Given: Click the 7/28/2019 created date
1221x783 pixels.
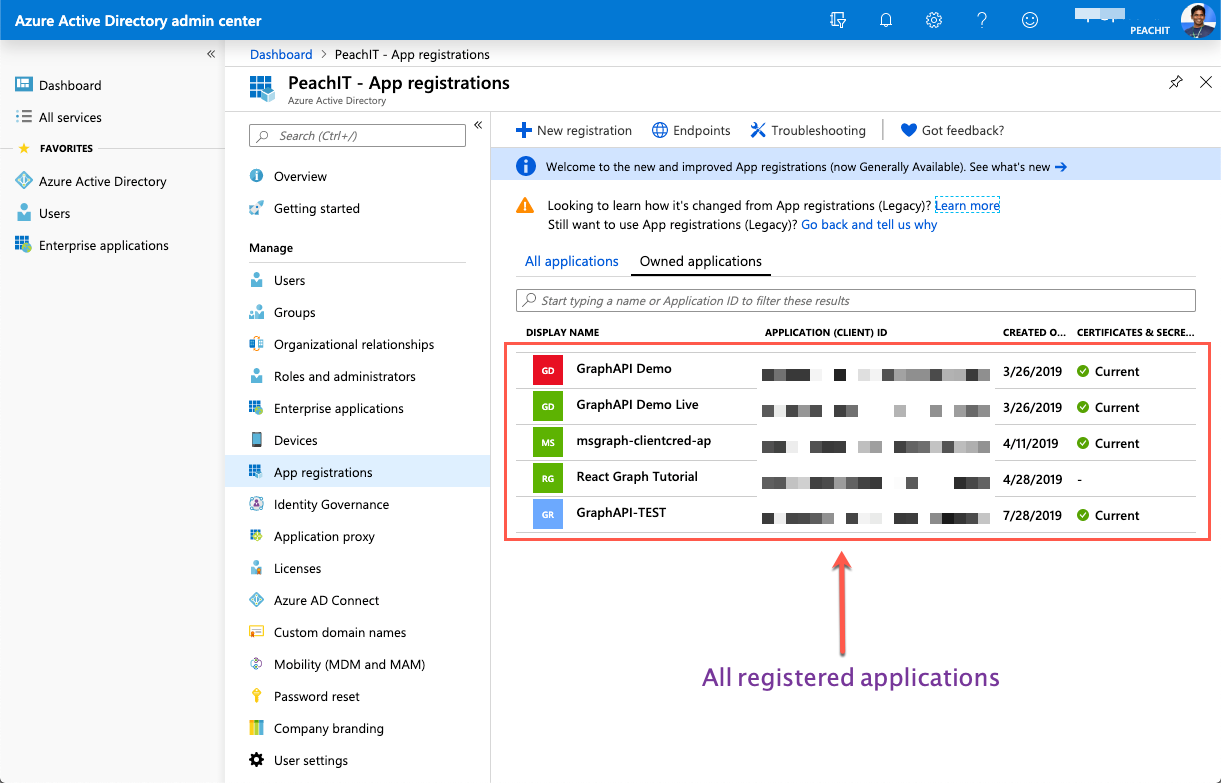Looking at the screenshot, I should pos(1032,516).
